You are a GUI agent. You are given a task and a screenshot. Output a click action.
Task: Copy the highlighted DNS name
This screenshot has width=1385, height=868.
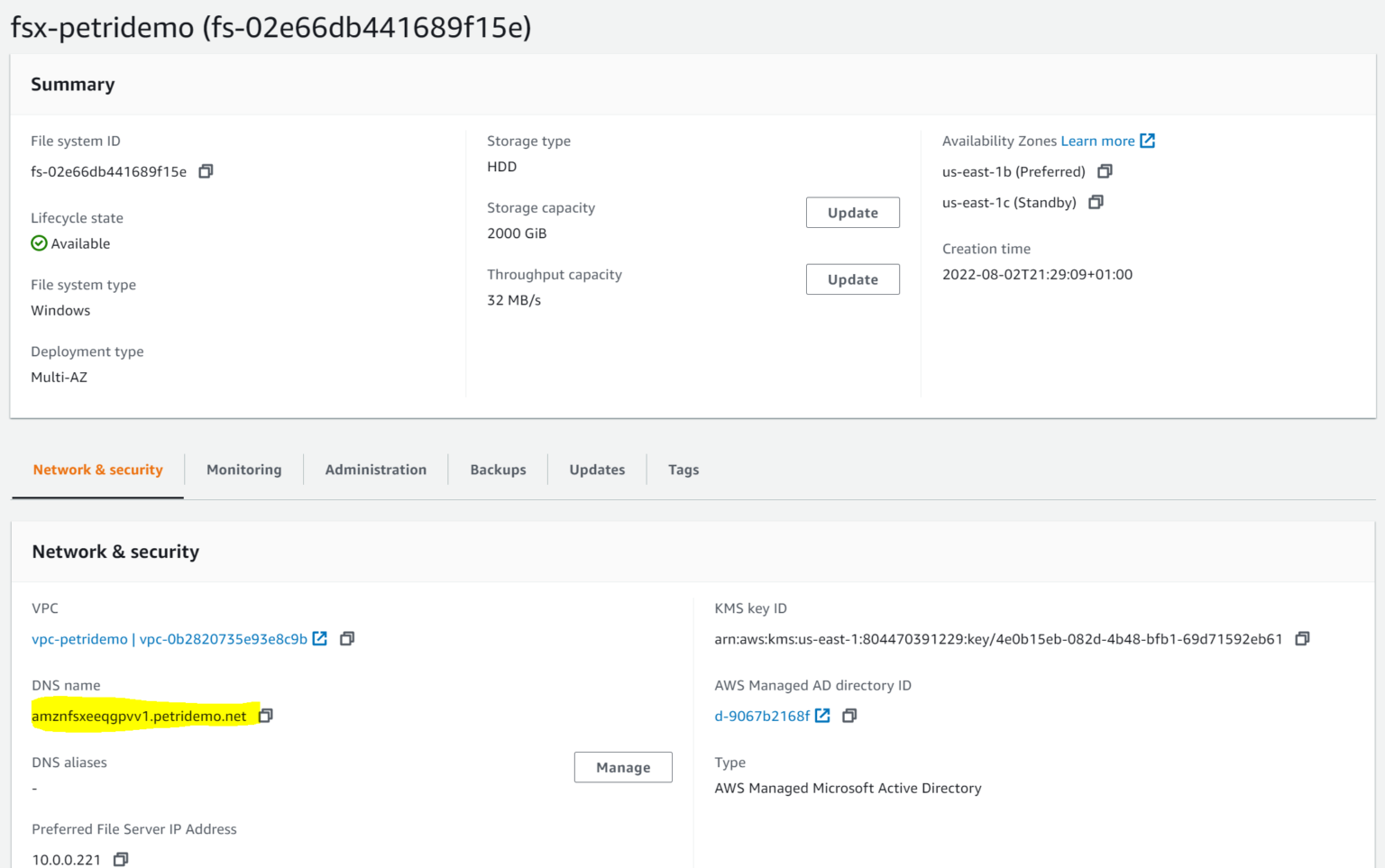tap(266, 716)
